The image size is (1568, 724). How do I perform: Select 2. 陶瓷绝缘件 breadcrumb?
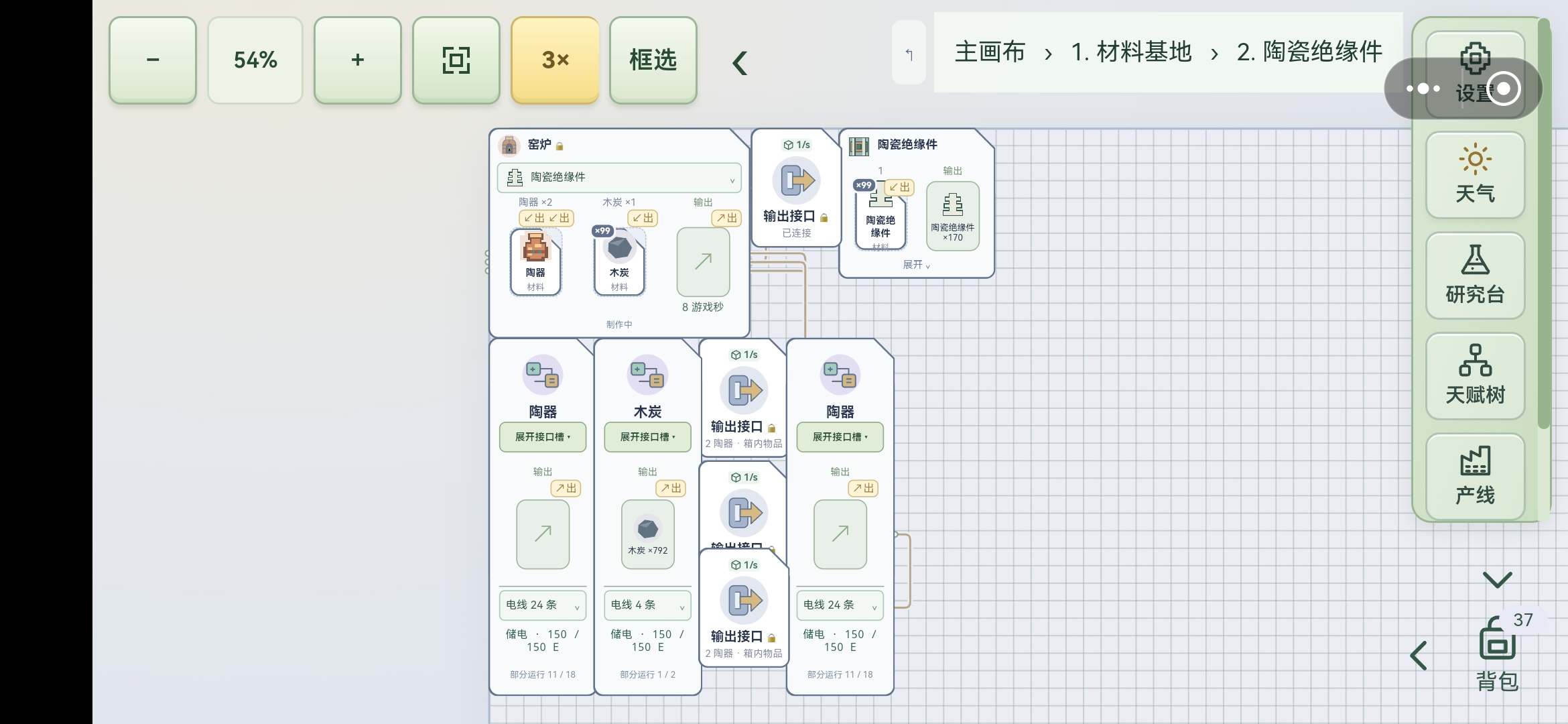click(1309, 52)
